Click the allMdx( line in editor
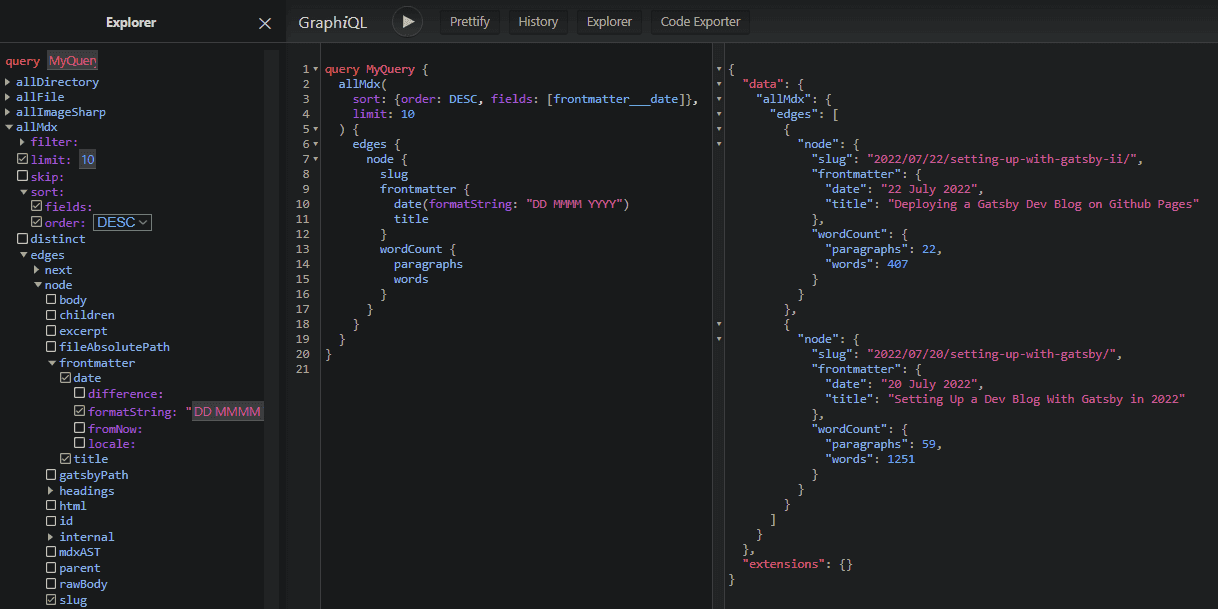Screen dimensions: 1218x609 [362, 84]
